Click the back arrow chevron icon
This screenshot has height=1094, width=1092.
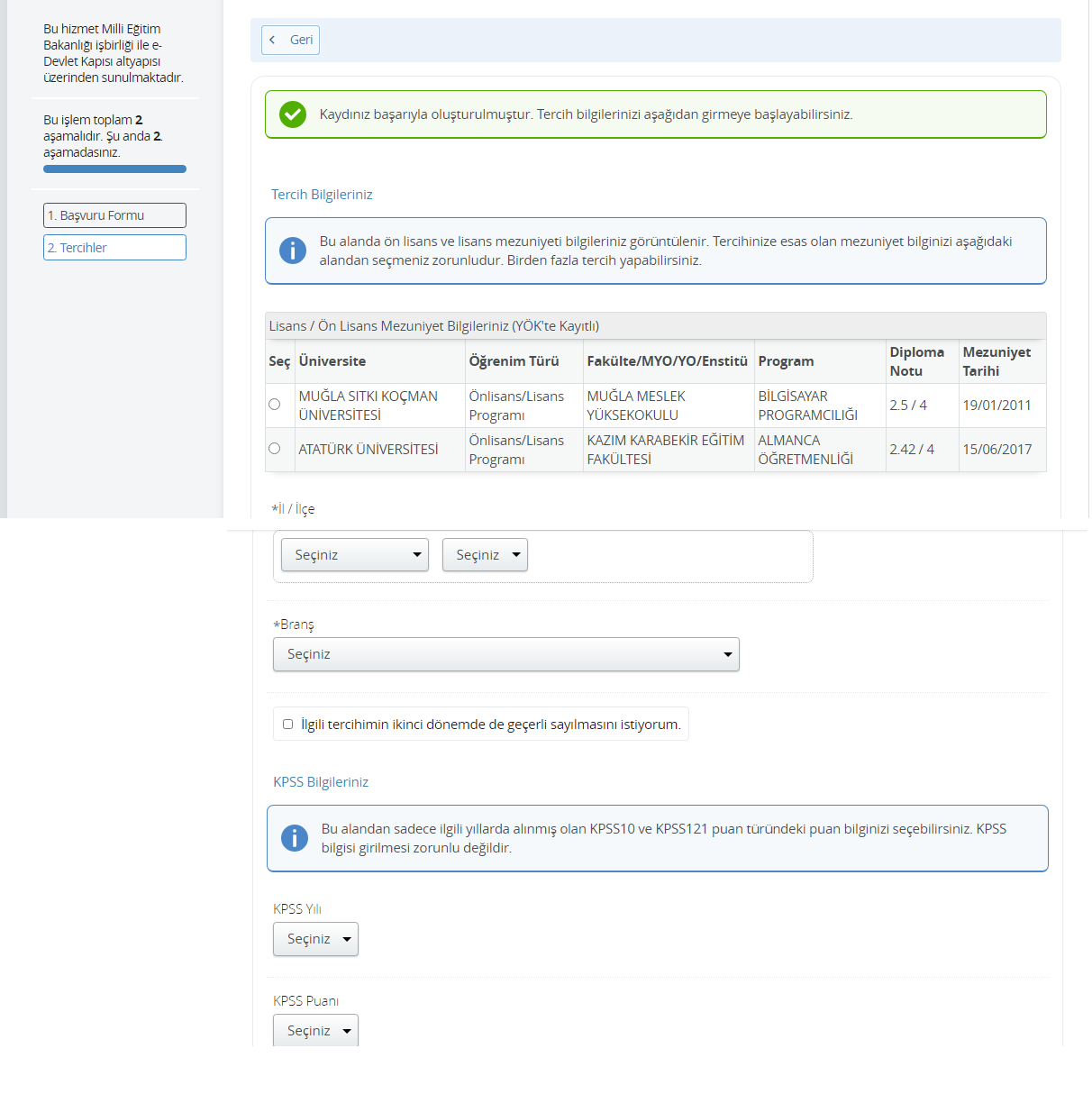click(272, 40)
